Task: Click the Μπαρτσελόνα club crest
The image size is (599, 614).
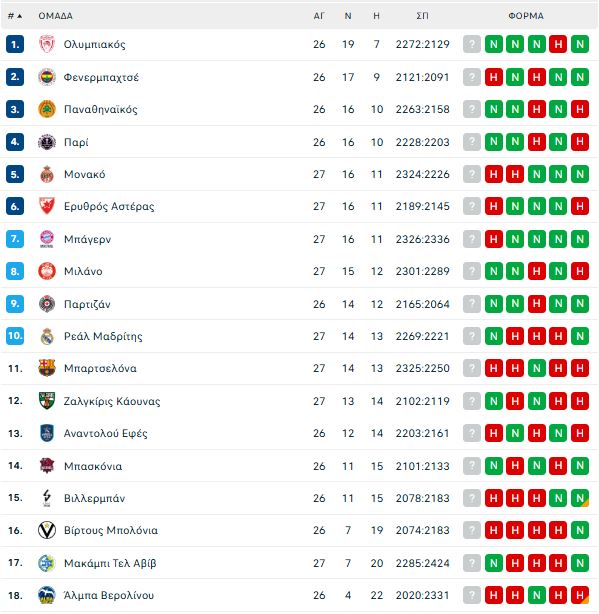Action: point(47,368)
